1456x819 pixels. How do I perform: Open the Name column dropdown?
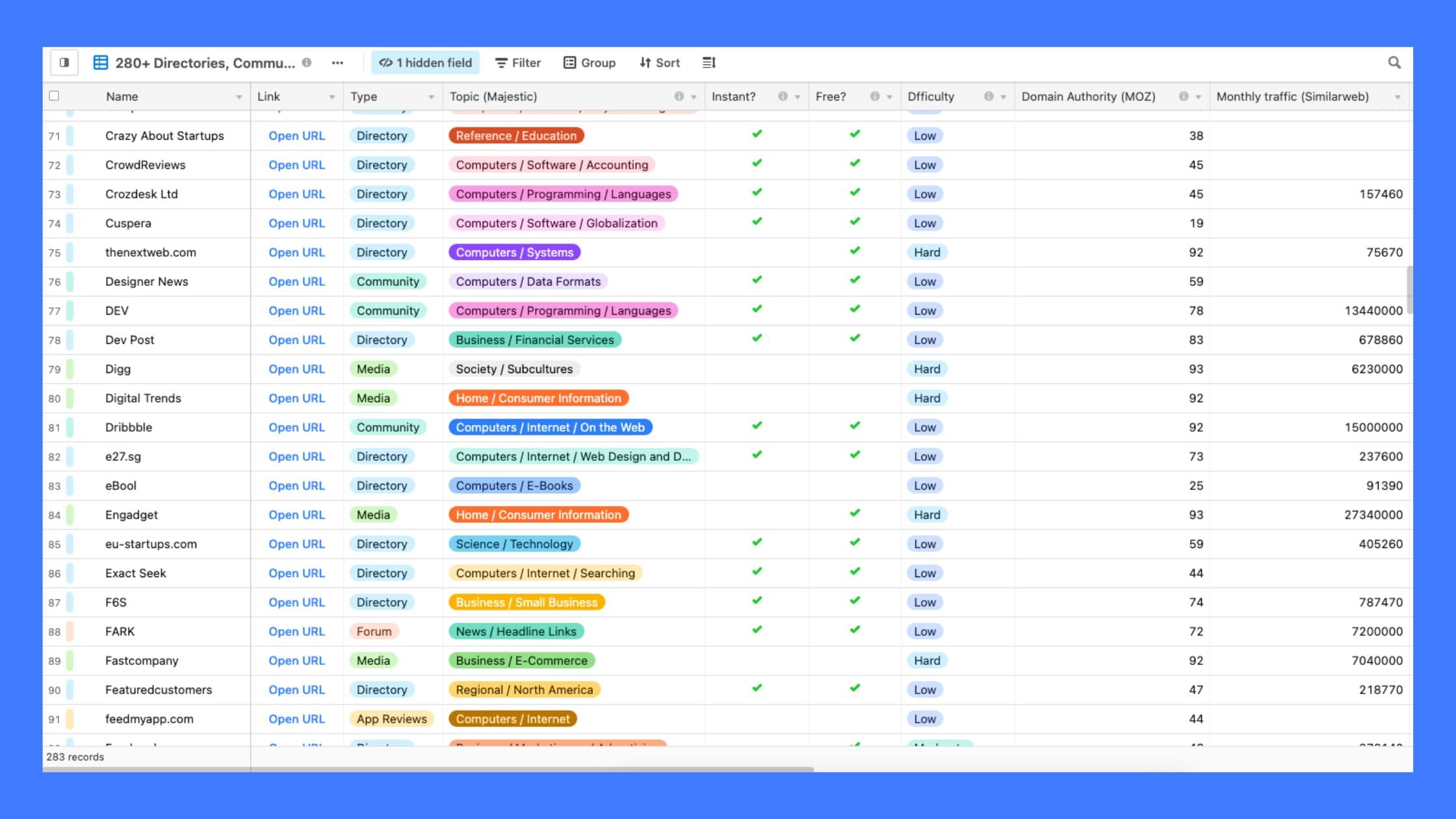click(x=239, y=96)
